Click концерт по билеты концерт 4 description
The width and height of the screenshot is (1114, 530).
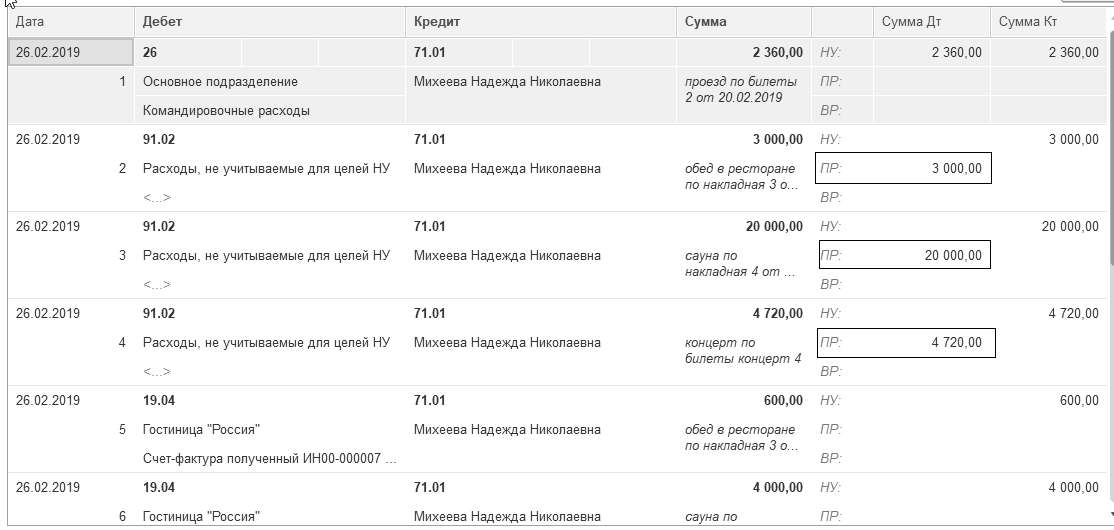(x=740, y=350)
